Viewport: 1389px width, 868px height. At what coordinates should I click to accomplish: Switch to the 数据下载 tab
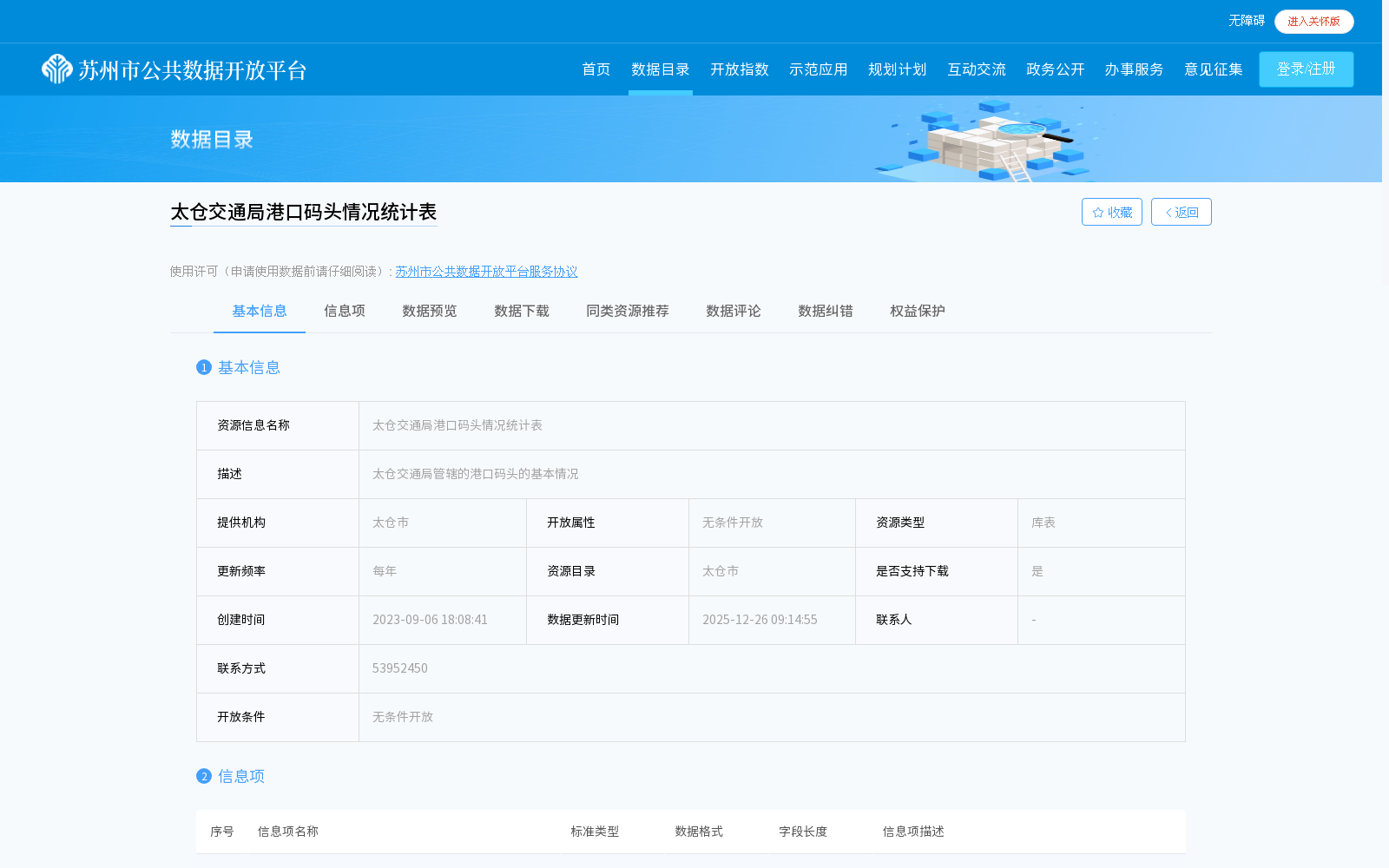(x=522, y=311)
